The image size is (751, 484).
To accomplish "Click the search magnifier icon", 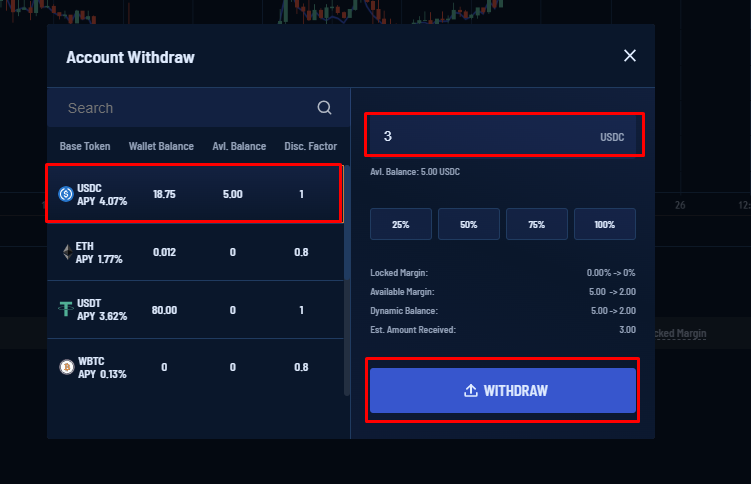I will 324,108.
